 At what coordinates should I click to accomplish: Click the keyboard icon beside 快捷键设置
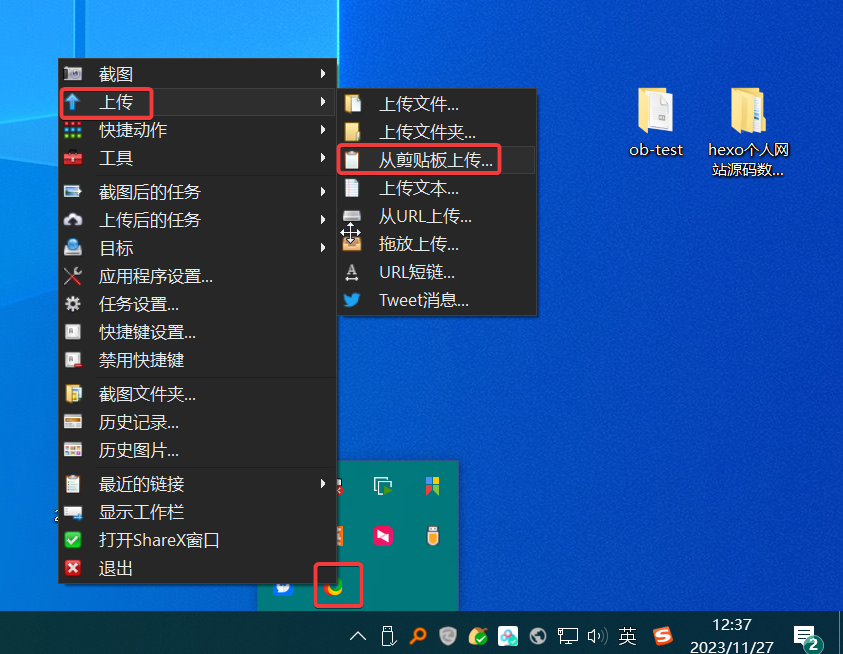tap(73, 332)
